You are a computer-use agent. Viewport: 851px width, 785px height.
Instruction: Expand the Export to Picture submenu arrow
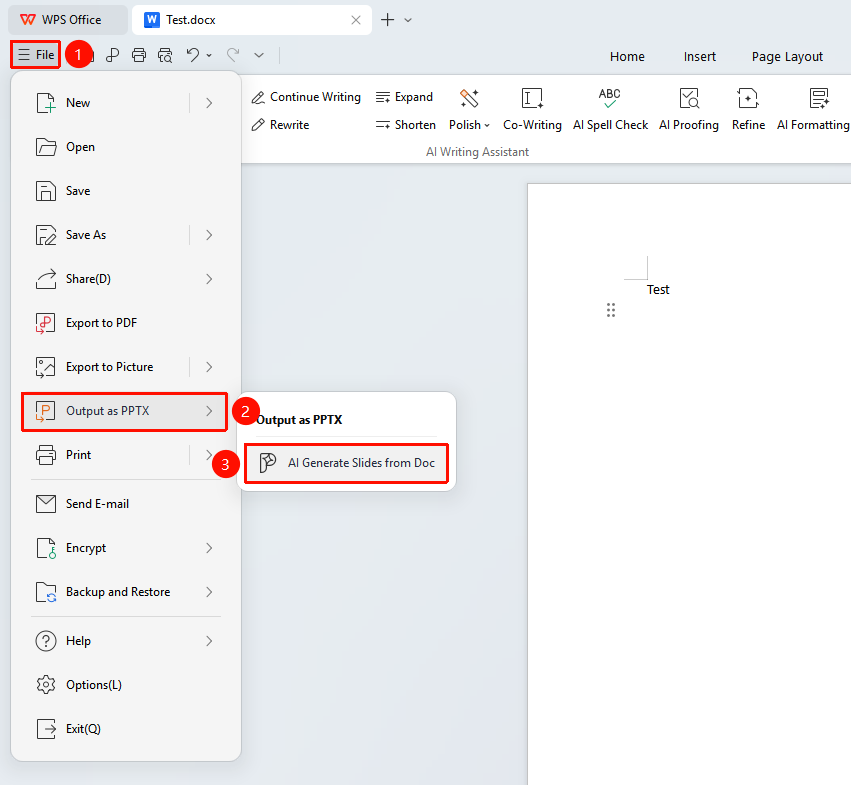(209, 367)
